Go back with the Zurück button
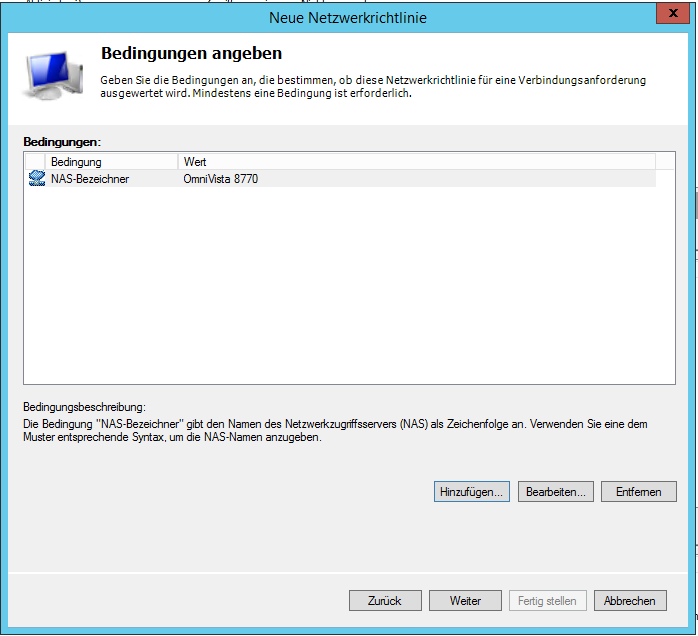Image resolution: width=698 pixels, height=636 pixels. pos(385,601)
